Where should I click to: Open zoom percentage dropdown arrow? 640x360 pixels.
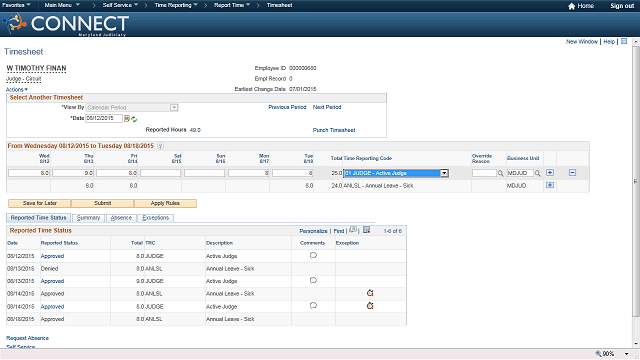tap(627, 354)
